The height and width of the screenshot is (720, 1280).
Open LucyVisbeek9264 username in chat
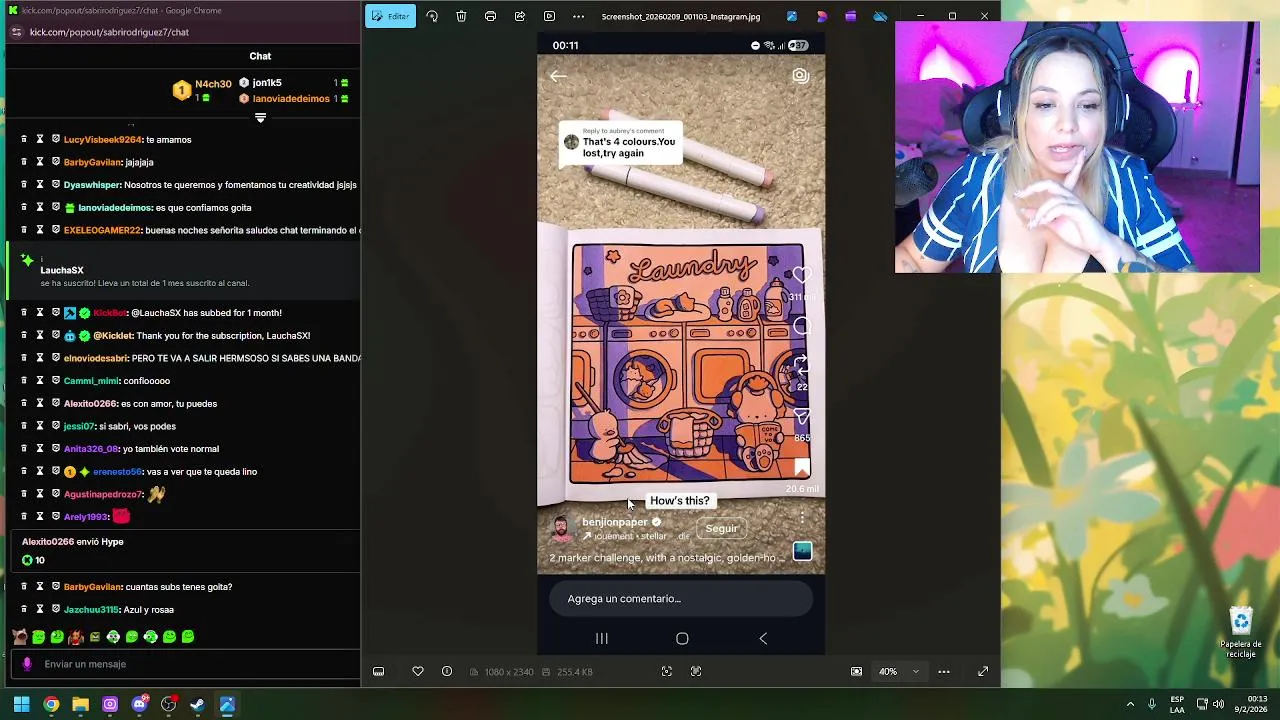[x=102, y=140]
